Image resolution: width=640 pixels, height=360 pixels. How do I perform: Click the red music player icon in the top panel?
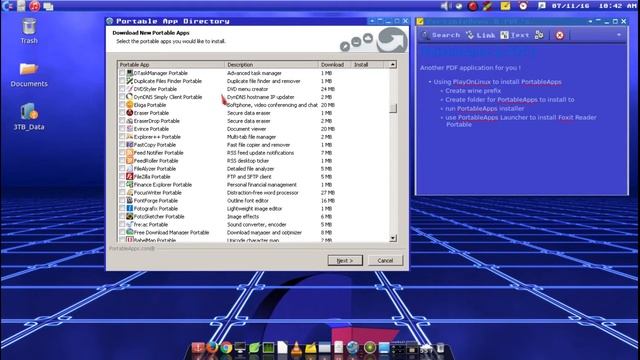[x=35, y=6]
